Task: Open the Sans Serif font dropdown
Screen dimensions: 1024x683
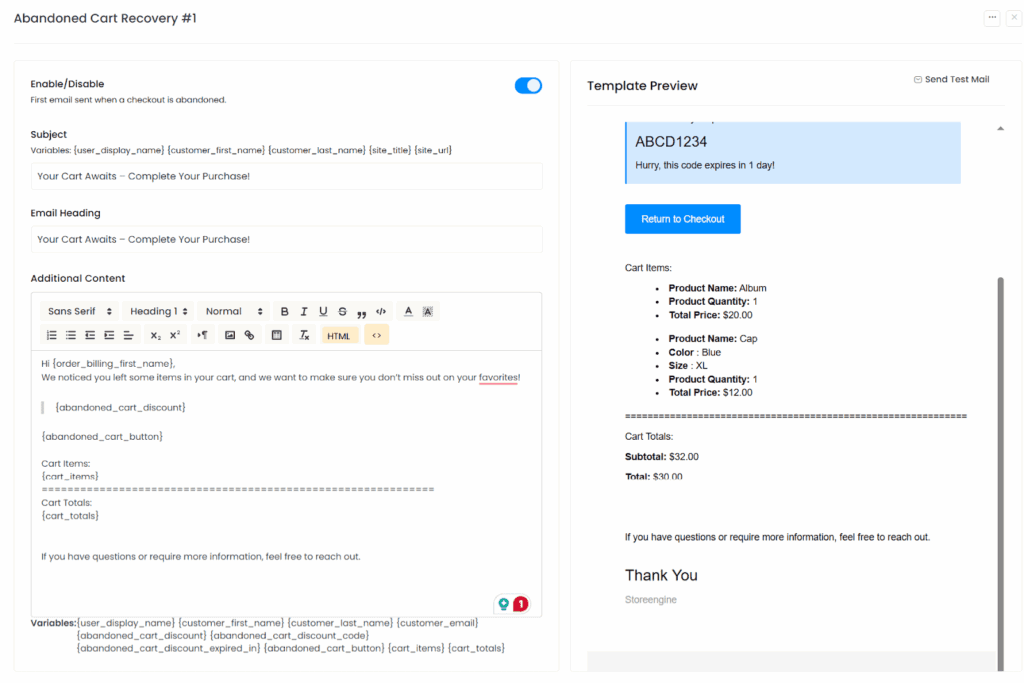Action: [x=78, y=311]
